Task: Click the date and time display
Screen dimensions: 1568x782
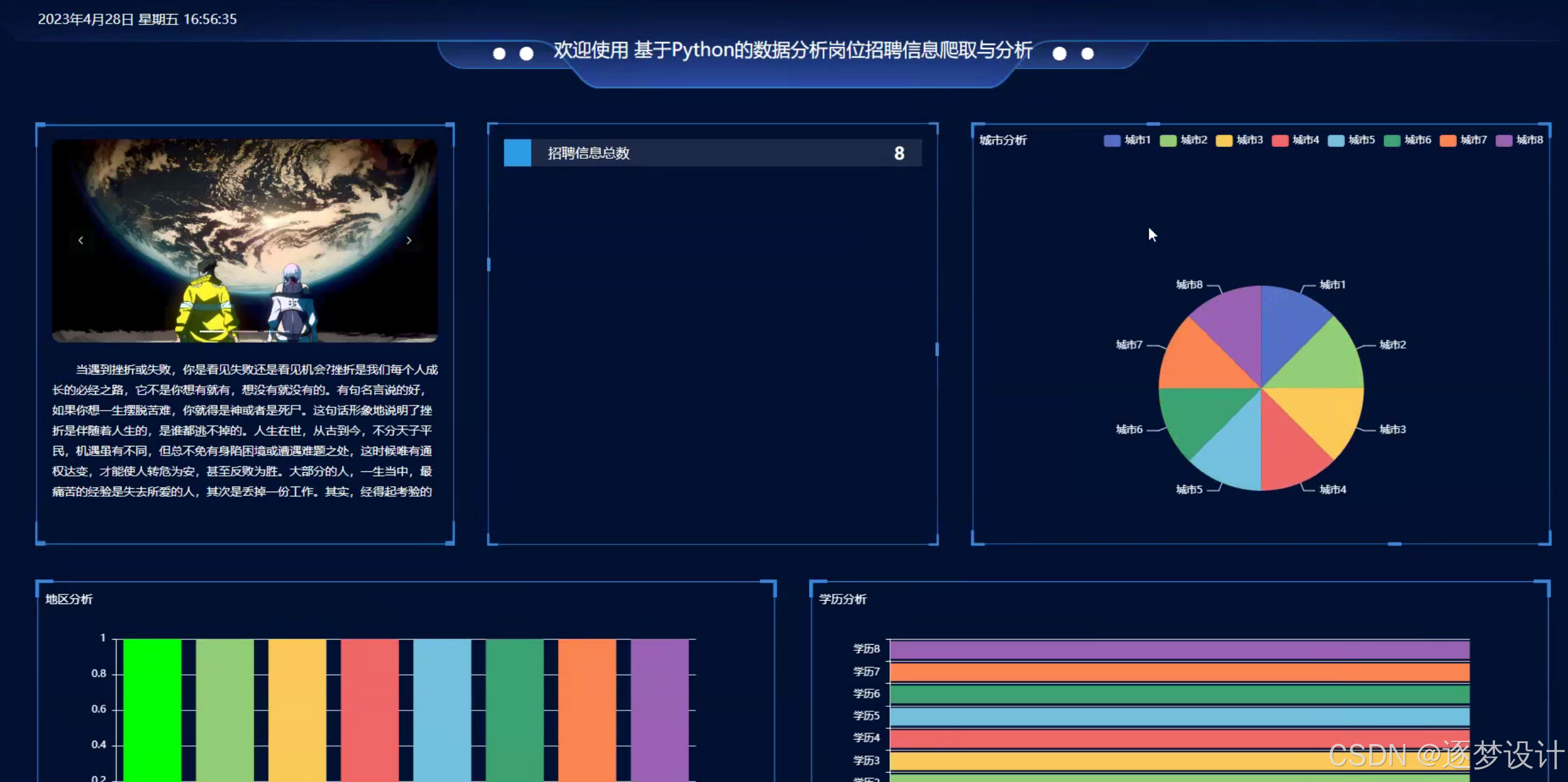Action: (137, 19)
